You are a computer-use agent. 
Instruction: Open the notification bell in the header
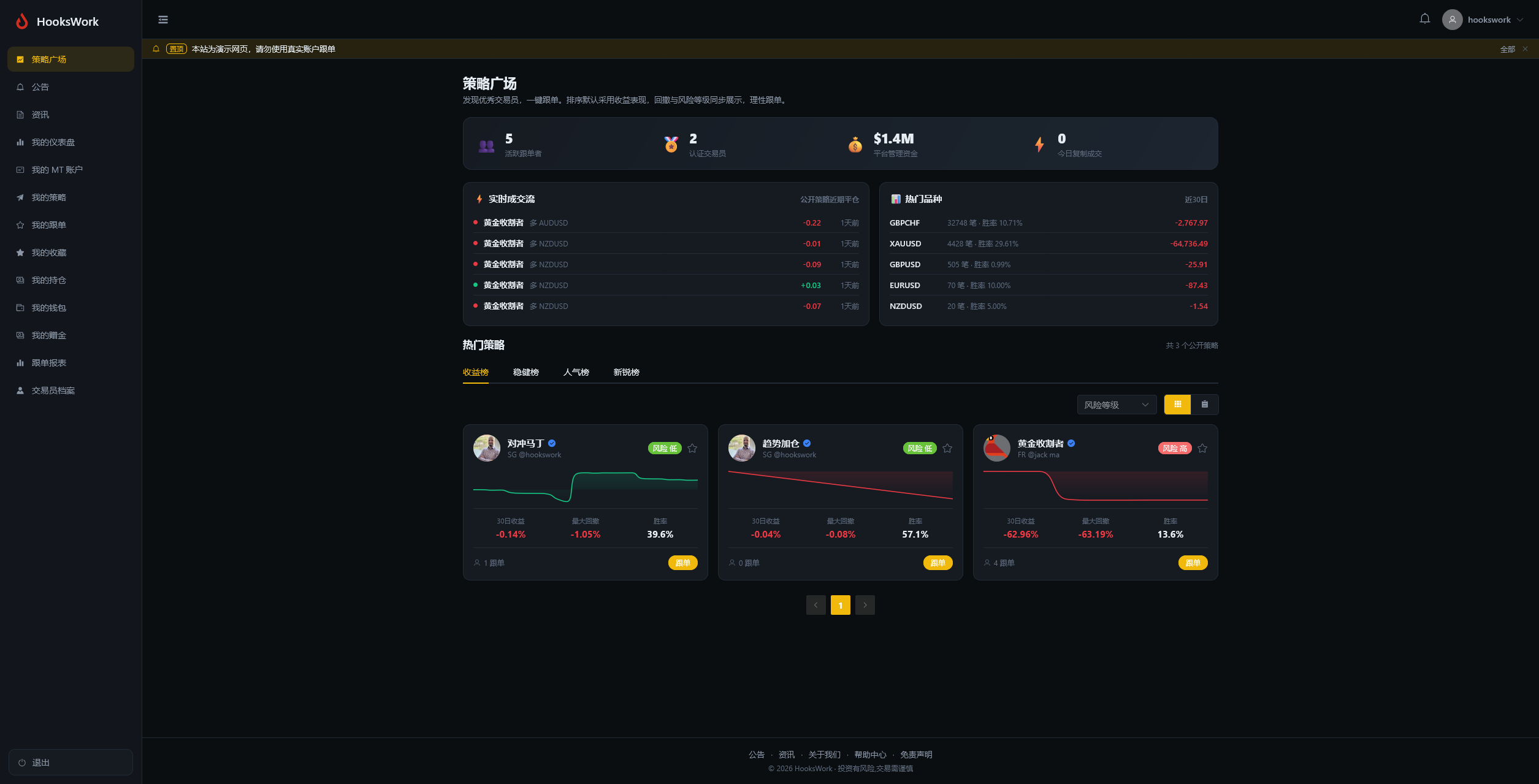tap(1425, 19)
